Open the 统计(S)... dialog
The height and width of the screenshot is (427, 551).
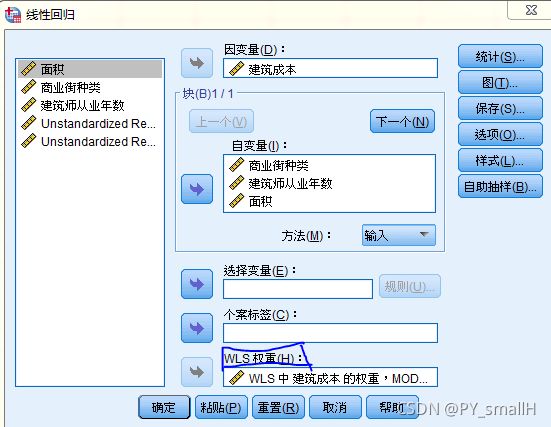pyautogui.click(x=500, y=56)
